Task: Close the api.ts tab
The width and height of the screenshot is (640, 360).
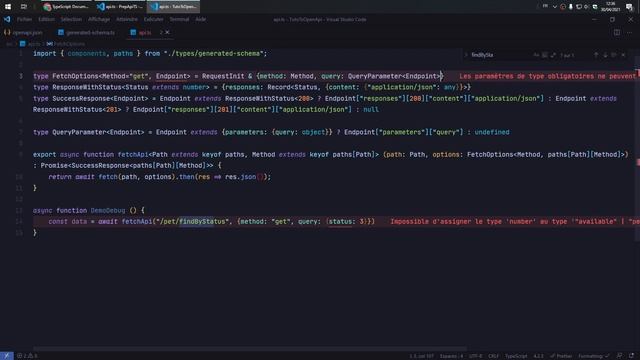Action: tap(167, 32)
